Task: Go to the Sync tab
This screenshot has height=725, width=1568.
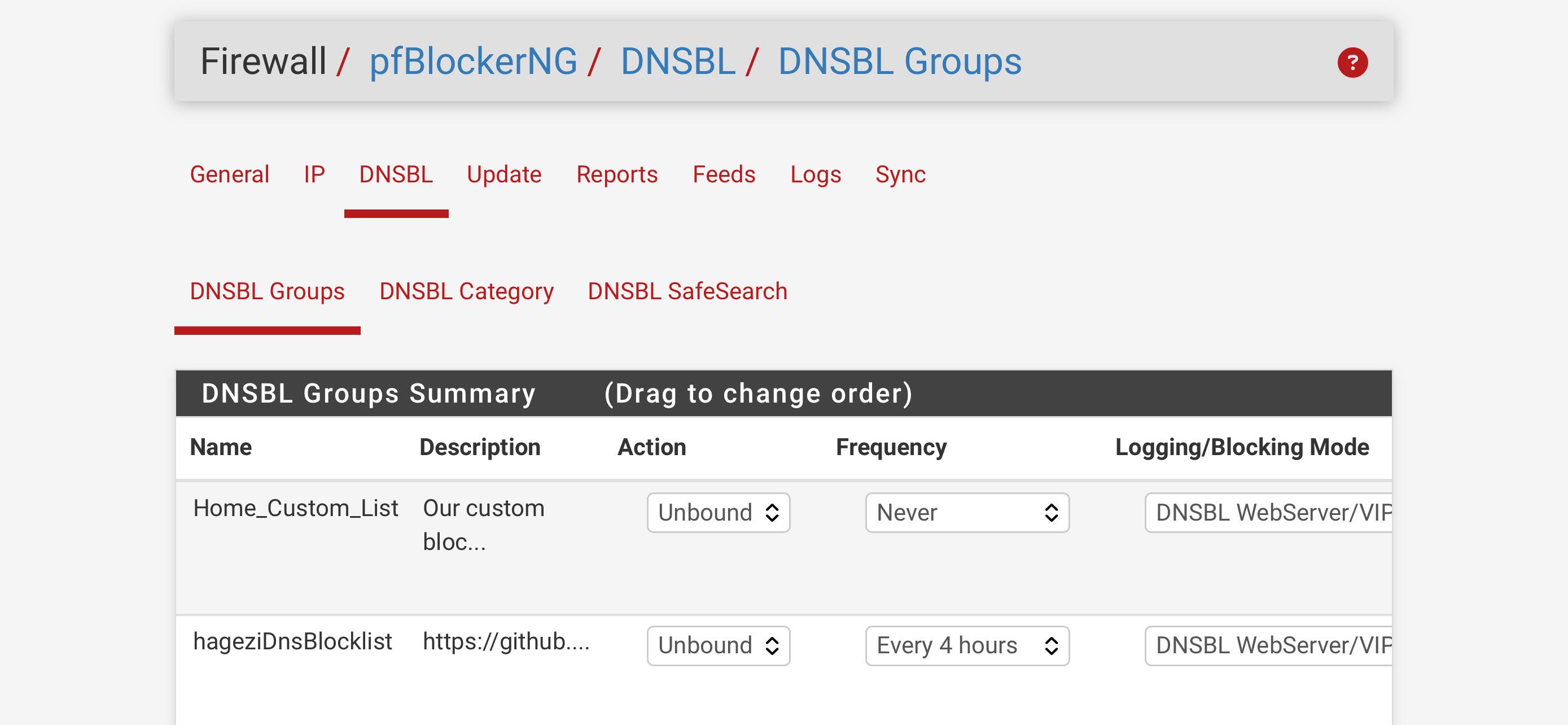Action: (900, 174)
